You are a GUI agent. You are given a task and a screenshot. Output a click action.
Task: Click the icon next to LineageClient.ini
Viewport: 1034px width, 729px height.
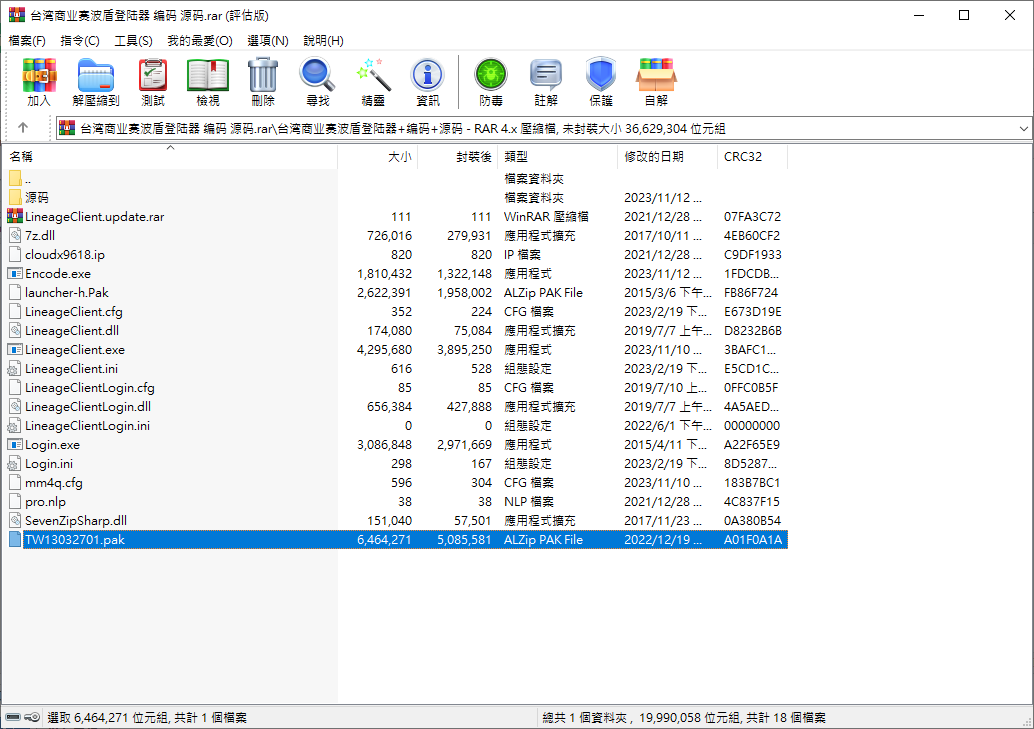pyautogui.click(x=15, y=369)
